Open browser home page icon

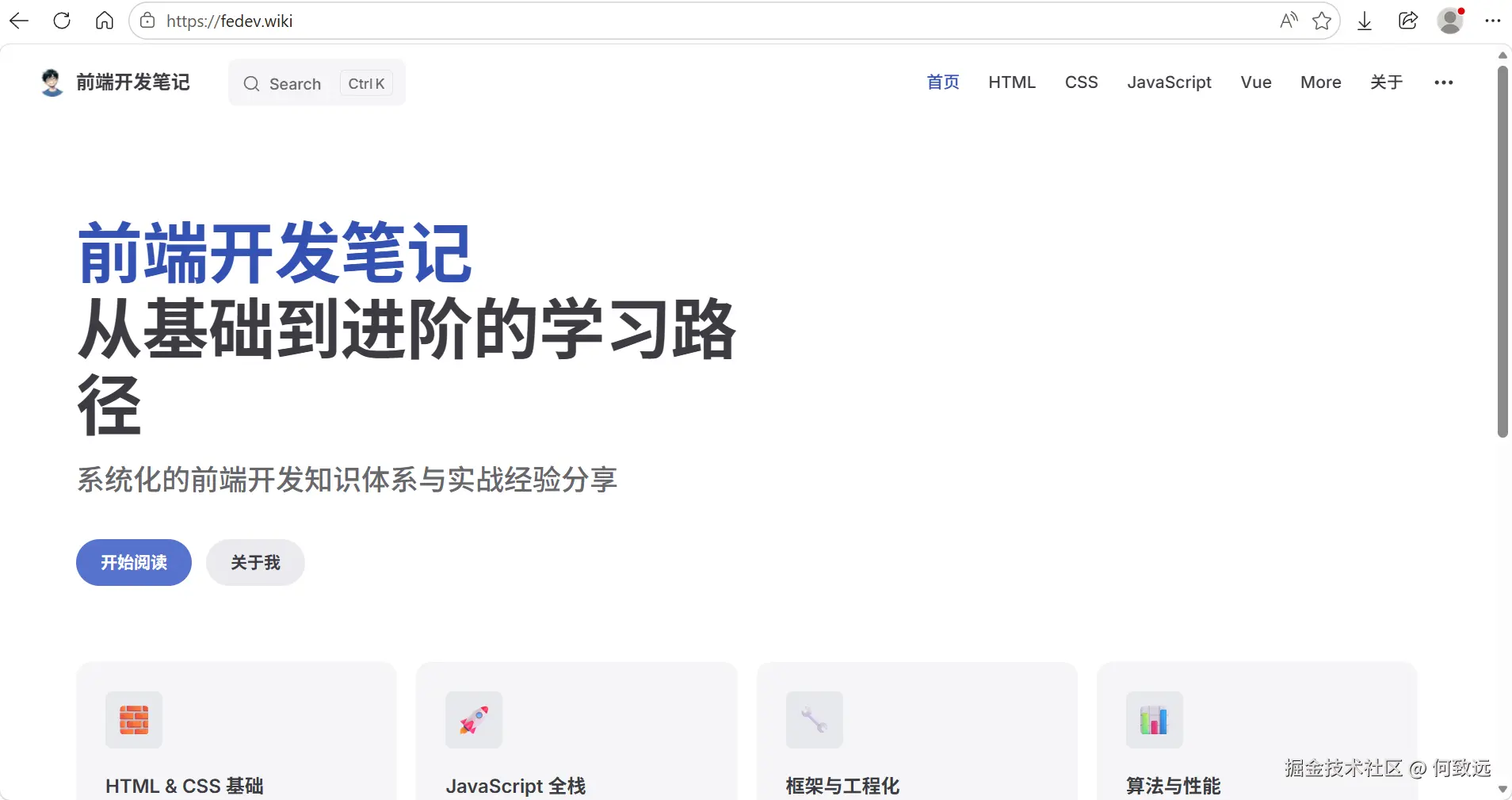coord(105,21)
